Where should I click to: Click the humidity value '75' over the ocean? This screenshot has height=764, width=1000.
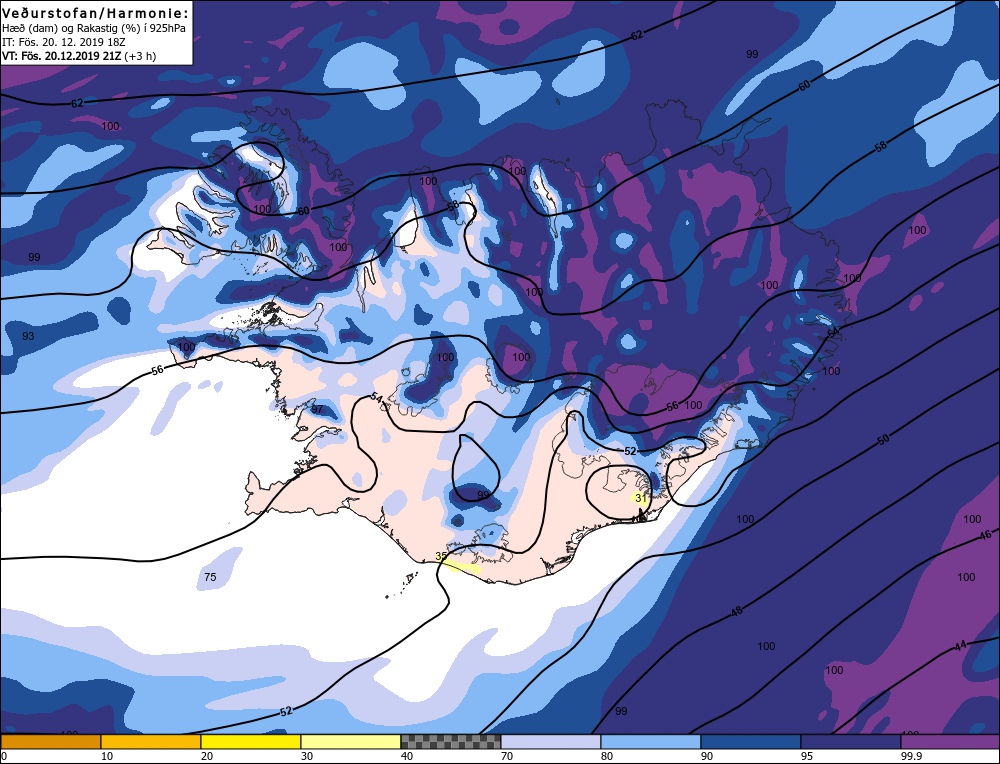[210, 577]
